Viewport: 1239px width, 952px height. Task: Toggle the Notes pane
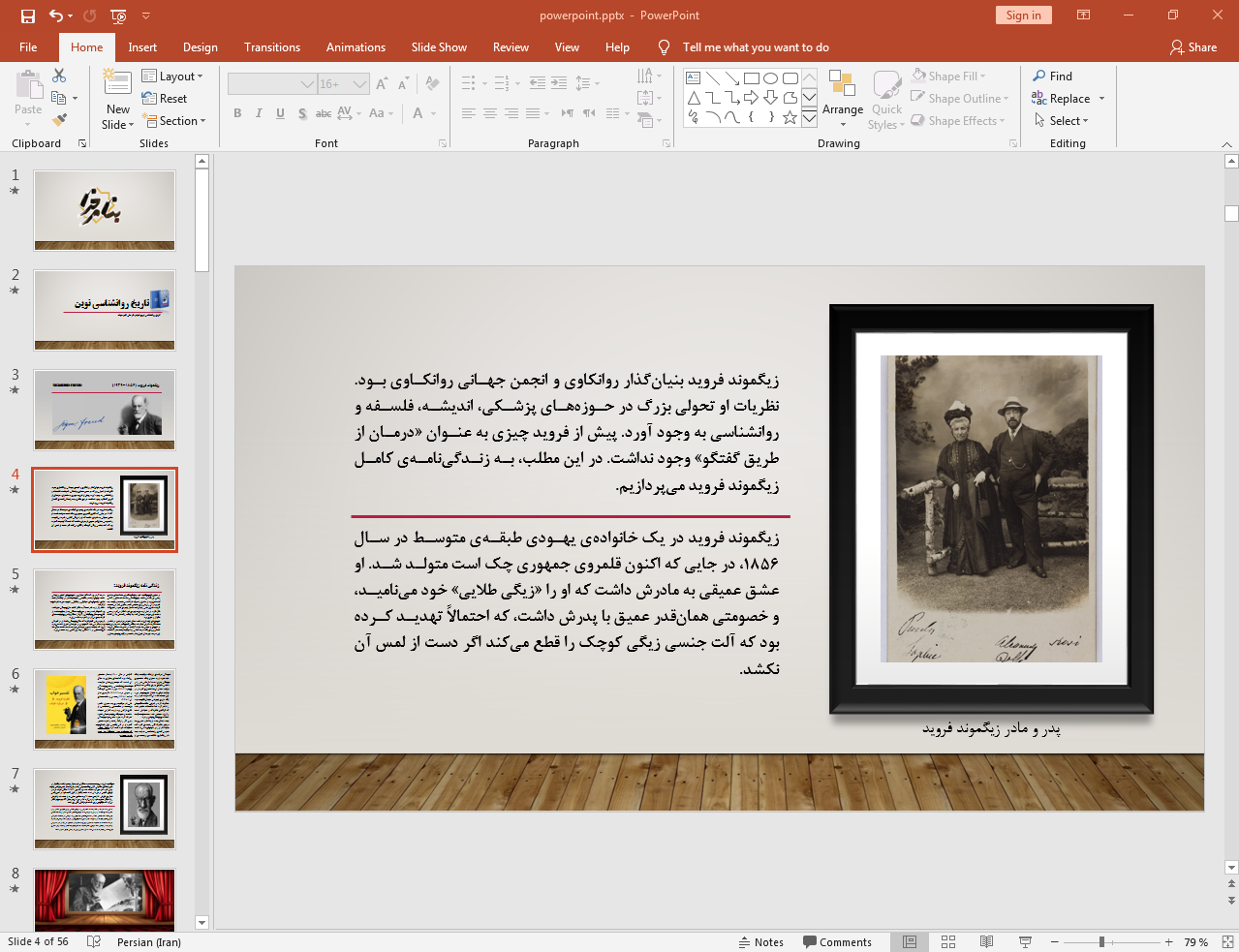pyautogui.click(x=760, y=941)
